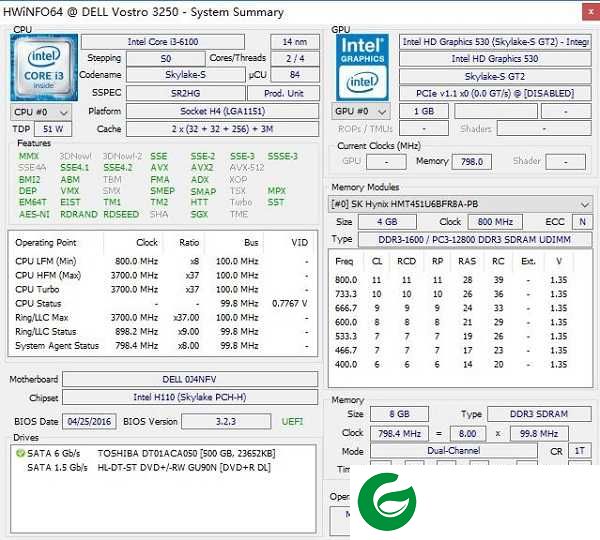Image resolution: width=600 pixels, height=540 pixels.
Task: Click the BIOS Date 04/25/2016 field
Action: click(x=89, y=422)
